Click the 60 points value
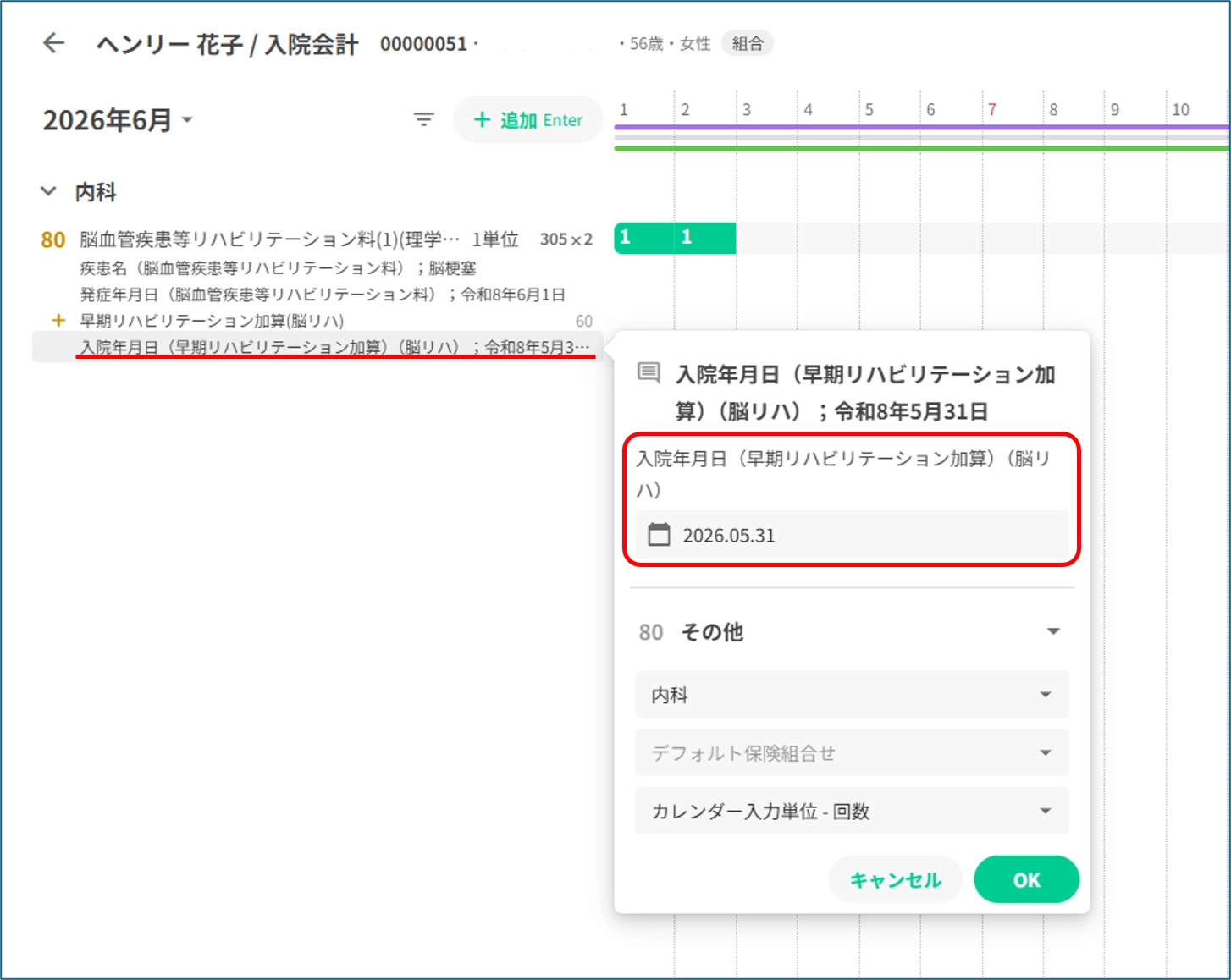 coord(584,321)
